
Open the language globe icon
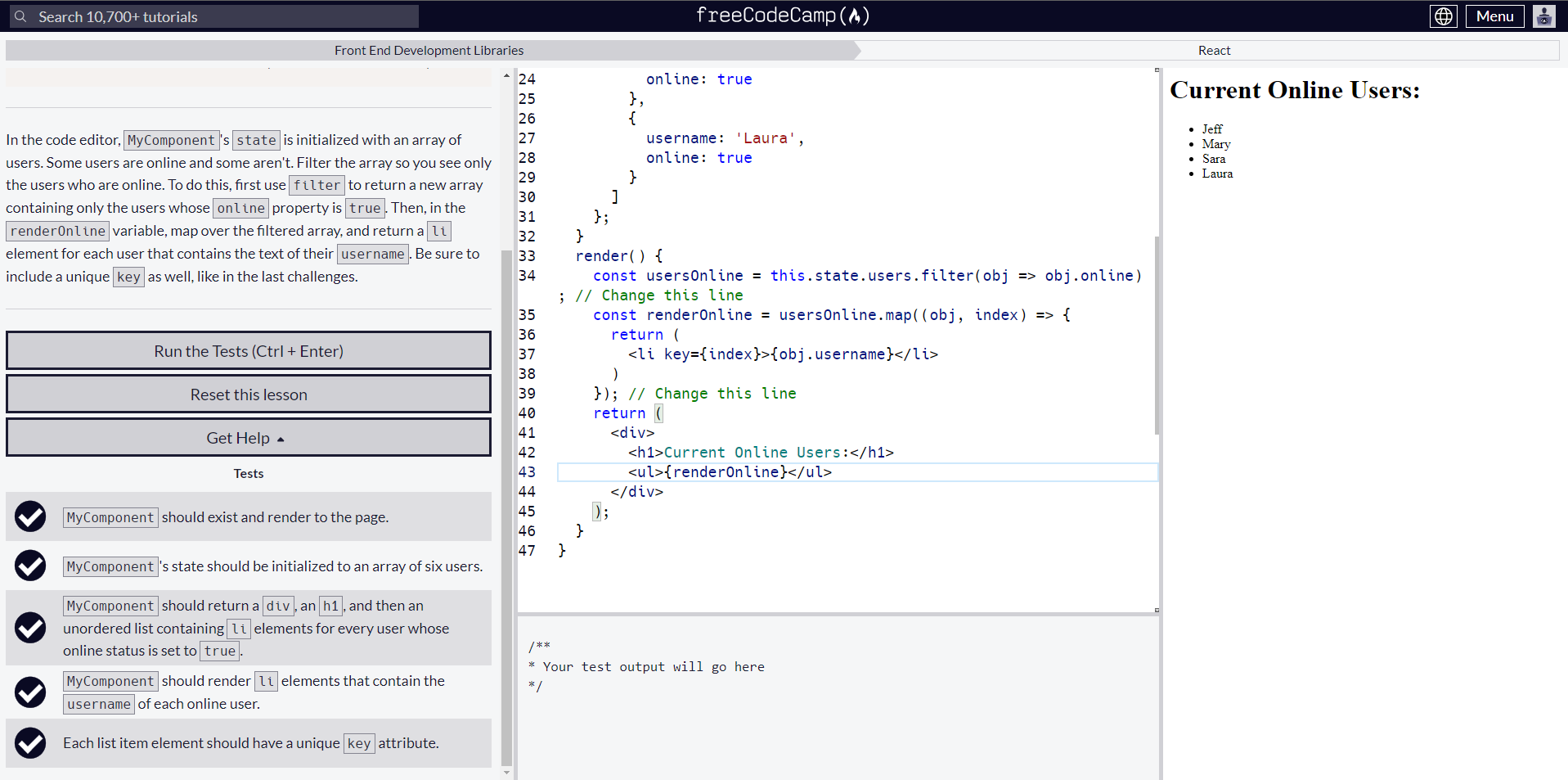point(1444,16)
